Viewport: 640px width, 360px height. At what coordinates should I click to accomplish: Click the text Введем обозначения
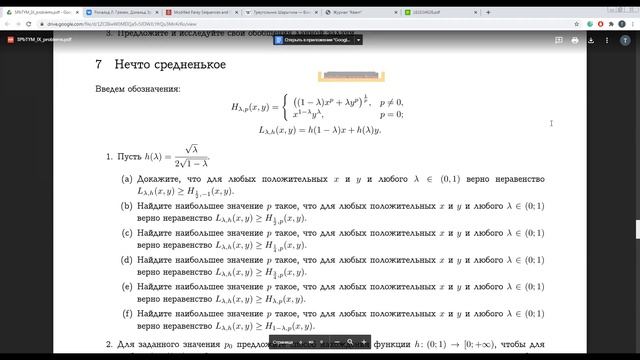click(138, 89)
